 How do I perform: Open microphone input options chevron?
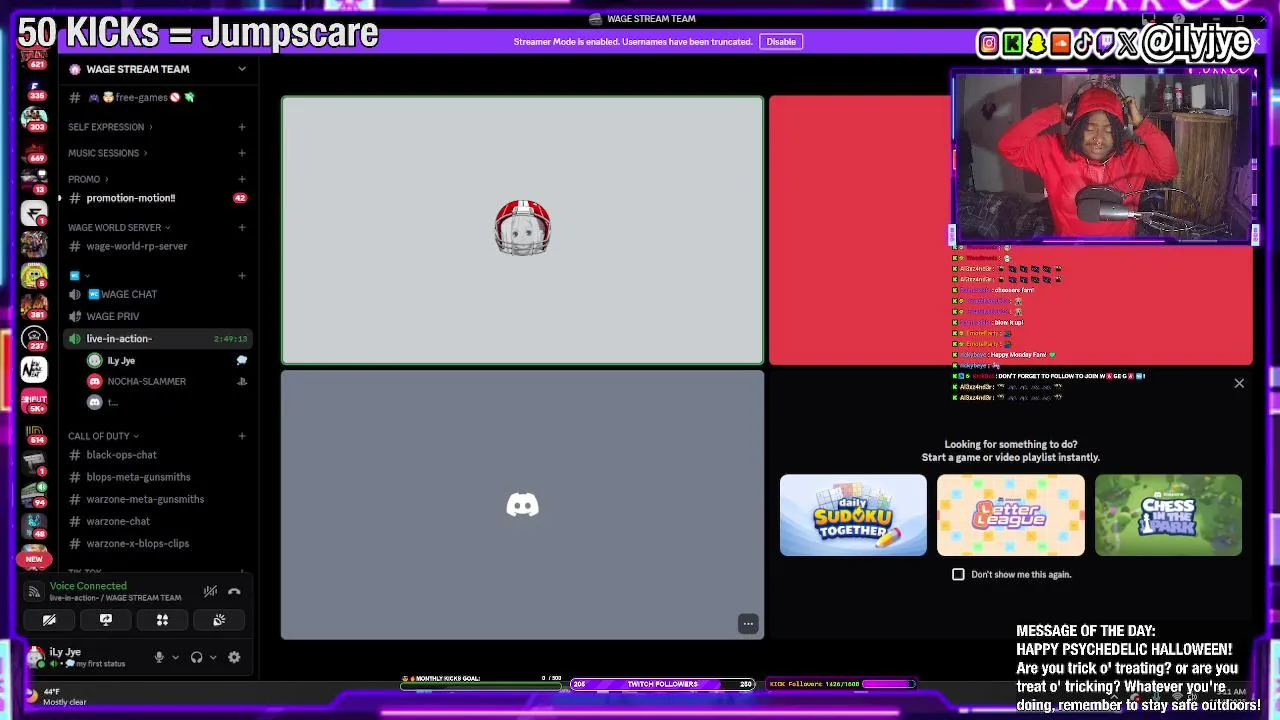click(x=175, y=657)
